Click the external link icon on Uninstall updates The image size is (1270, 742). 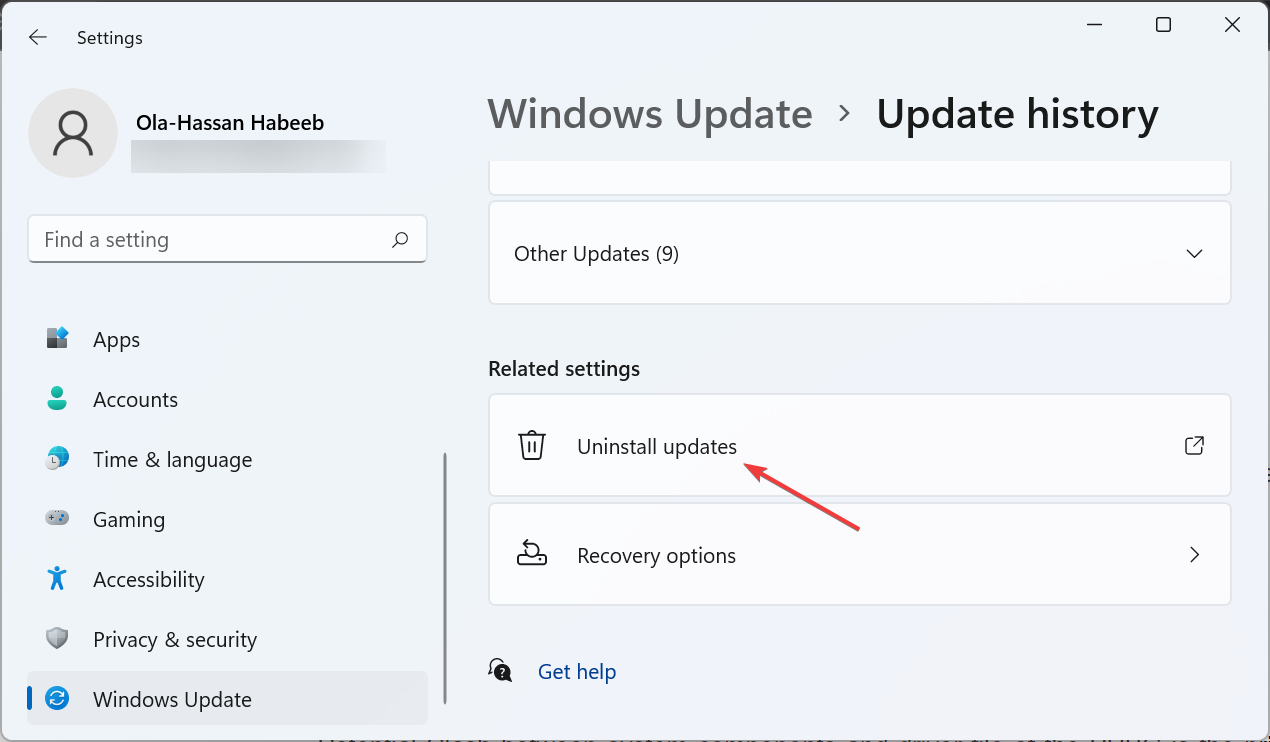coord(1194,445)
